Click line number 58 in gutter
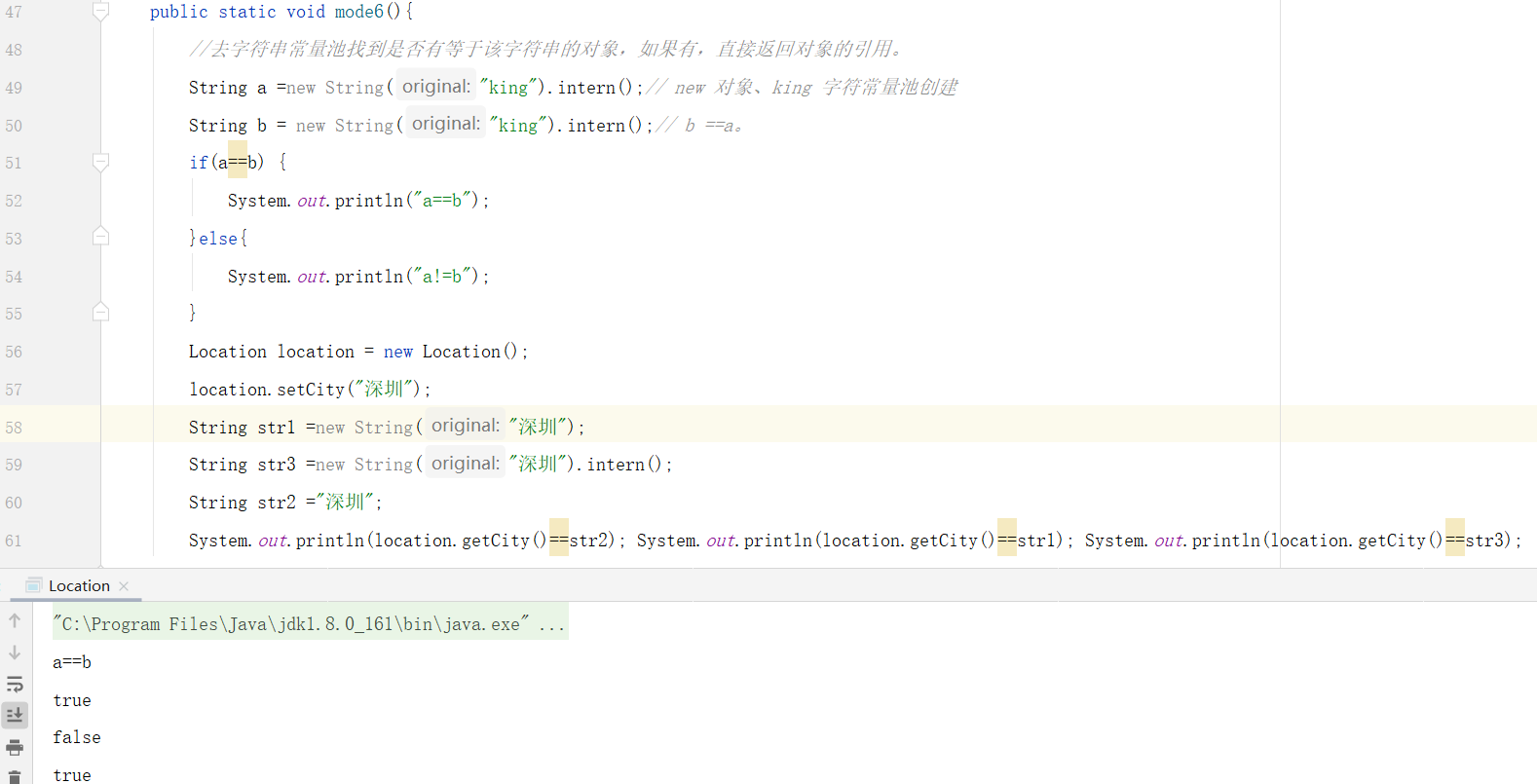Image resolution: width=1537 pixels, height=784 pixels. click(x=14, y=428)
